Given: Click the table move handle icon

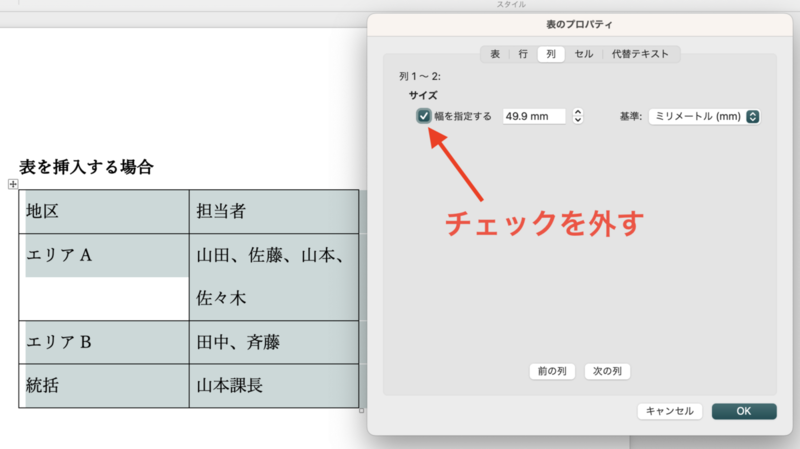Looking at the screenshot, I should (x=13, y=184).
